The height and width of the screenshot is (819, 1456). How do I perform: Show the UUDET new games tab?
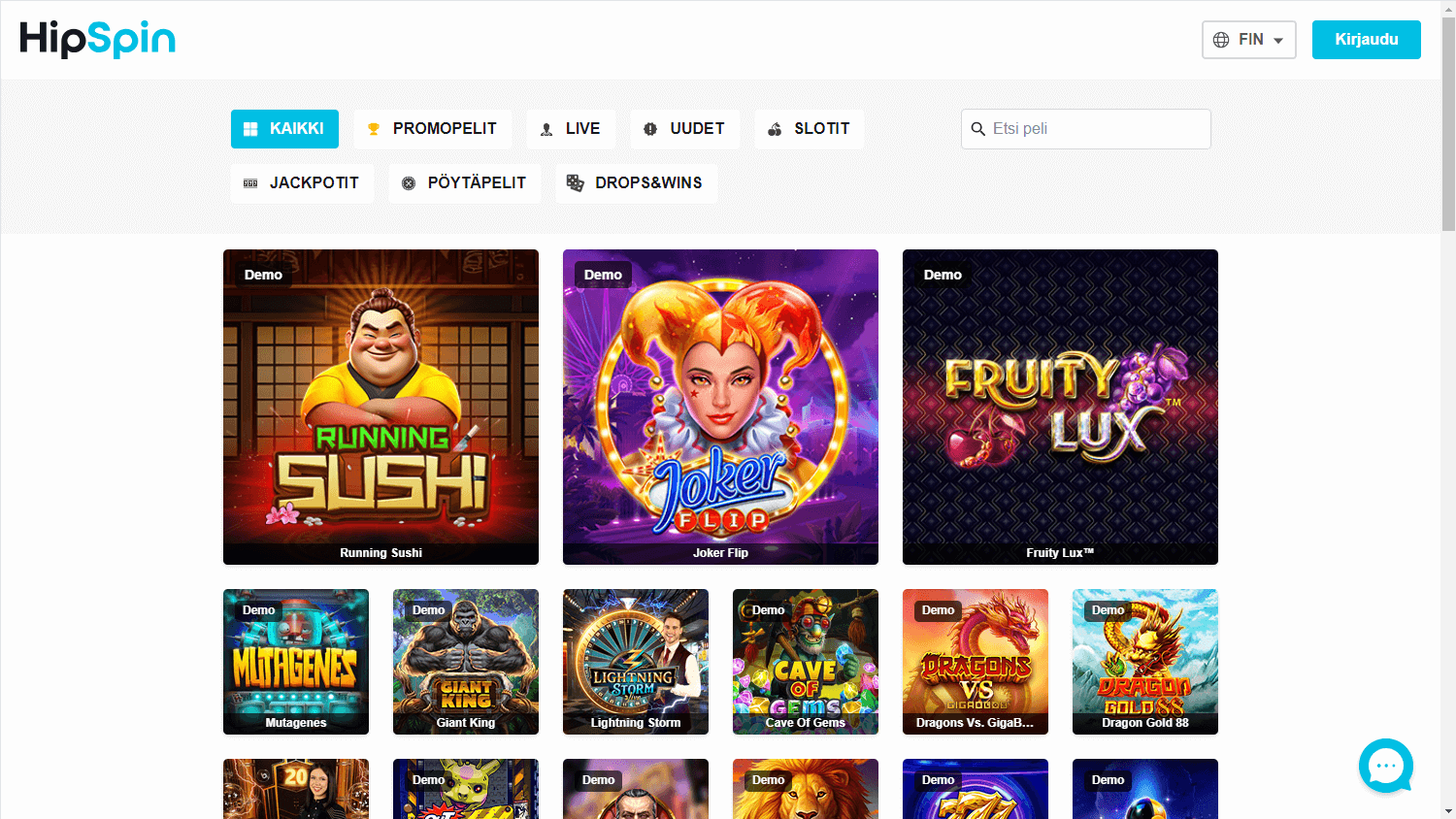click(684, 129)
